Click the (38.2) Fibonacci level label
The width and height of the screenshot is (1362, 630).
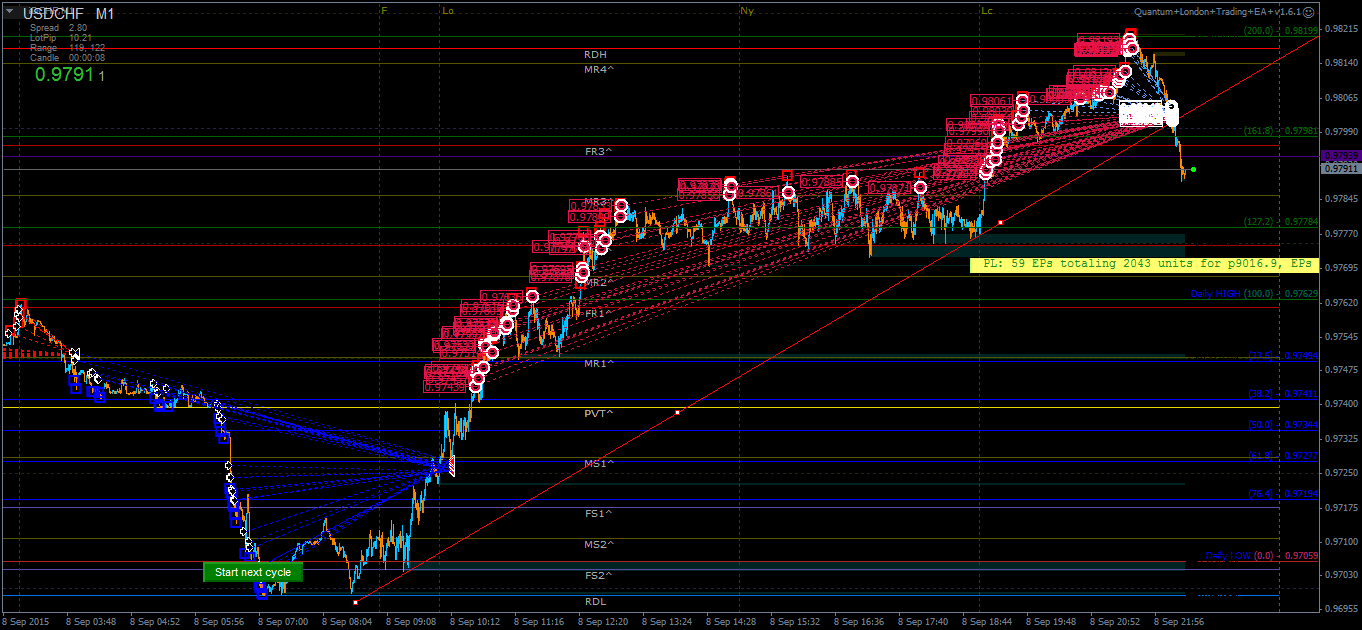(1282, 394)
